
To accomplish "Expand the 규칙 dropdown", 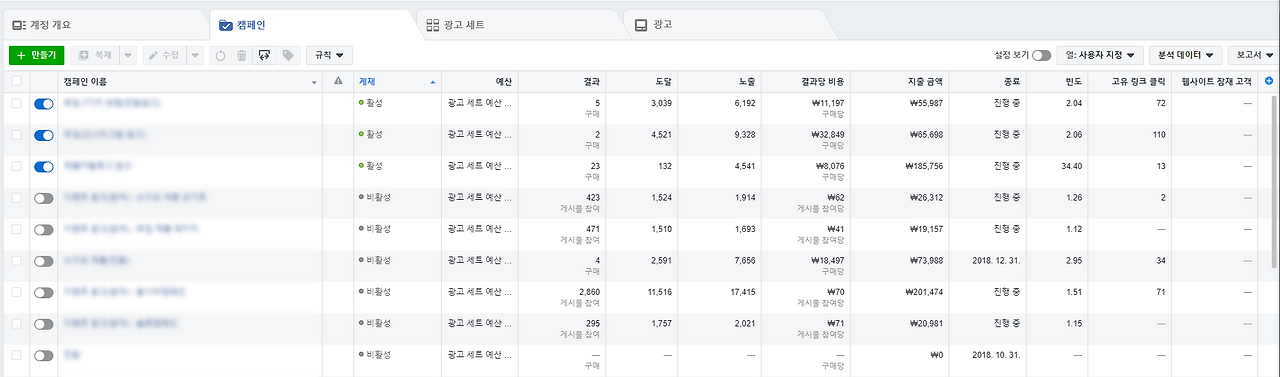I will pos(330,55).
